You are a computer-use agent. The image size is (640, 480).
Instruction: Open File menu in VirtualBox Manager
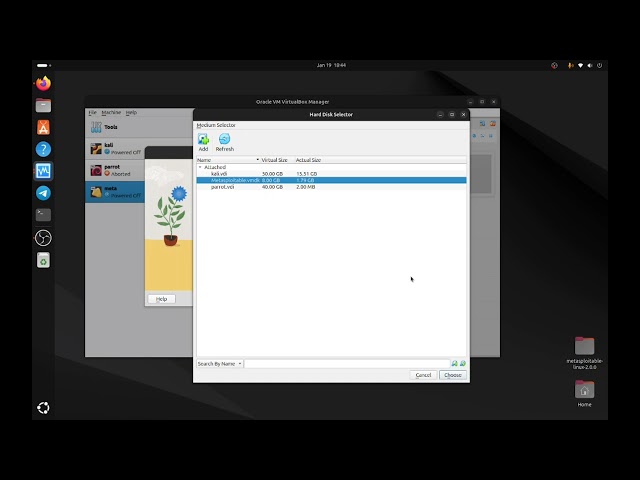click(x=93, y=112)
